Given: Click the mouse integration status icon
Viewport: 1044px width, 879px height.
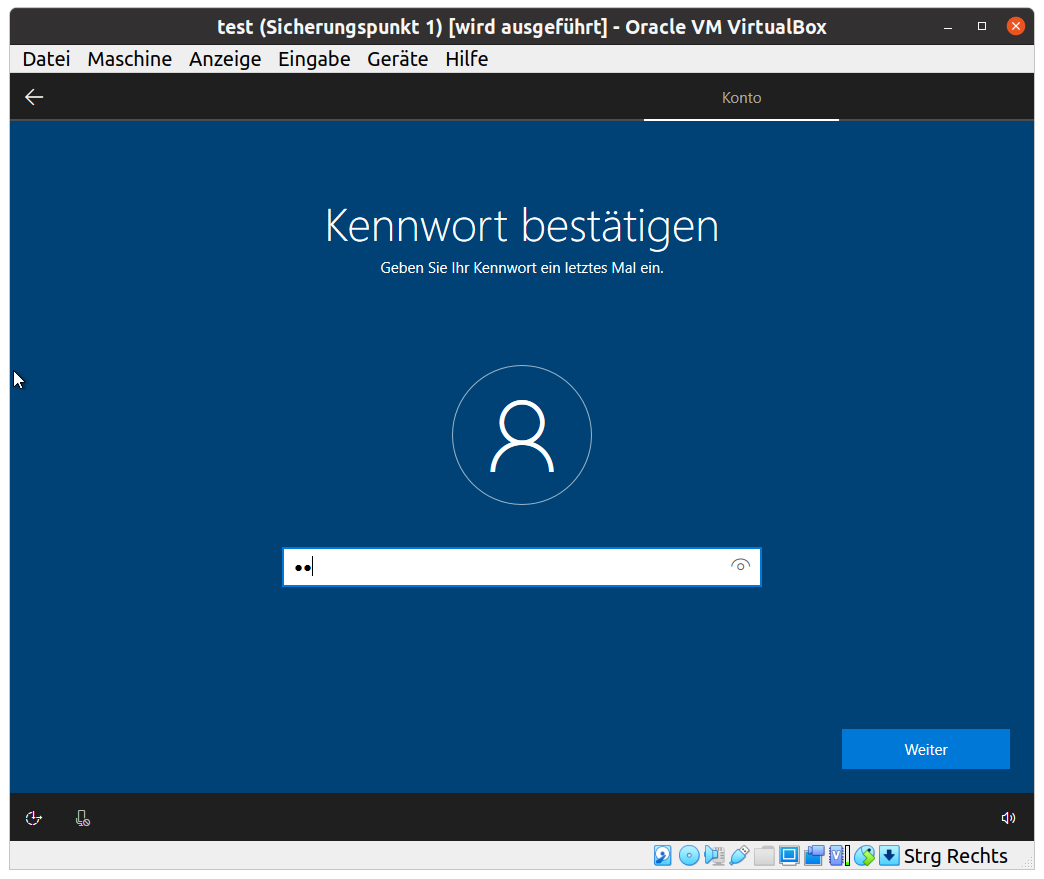Looking at the screenshot, I should pyautogui.click(x=864, y=856).
